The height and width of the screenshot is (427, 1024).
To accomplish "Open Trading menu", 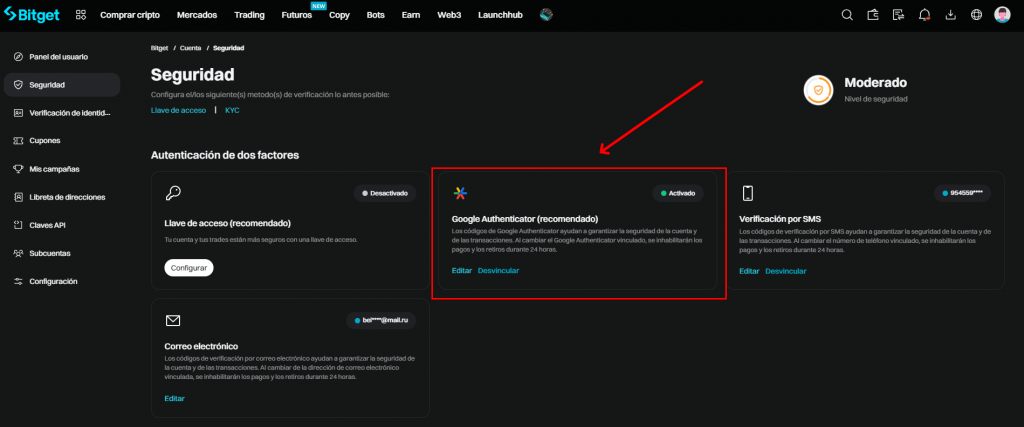I will click(249, 15).
